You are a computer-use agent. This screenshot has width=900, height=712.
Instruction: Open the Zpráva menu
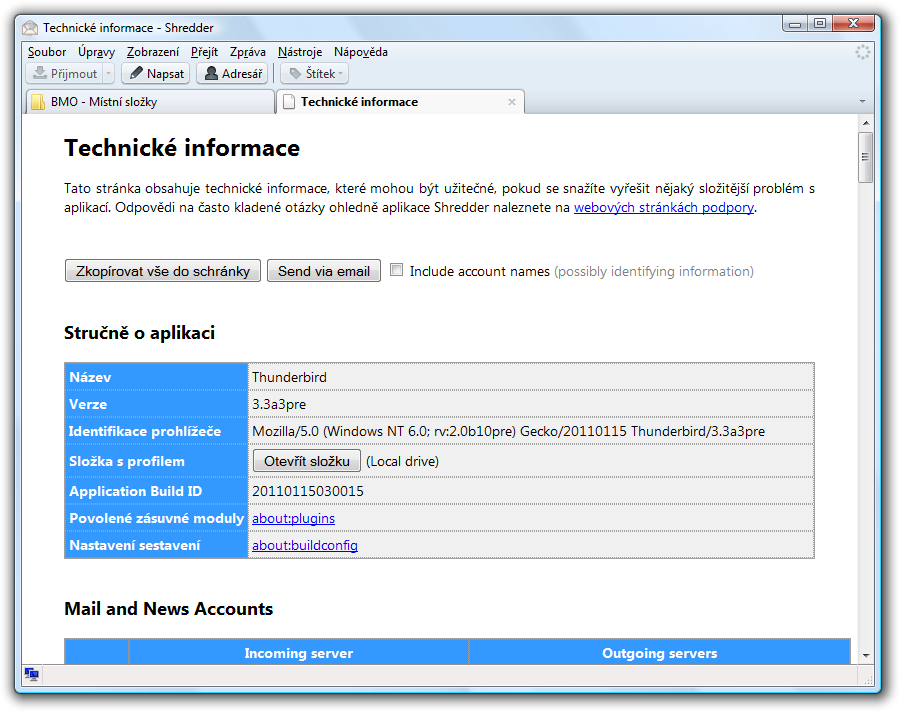248,52
